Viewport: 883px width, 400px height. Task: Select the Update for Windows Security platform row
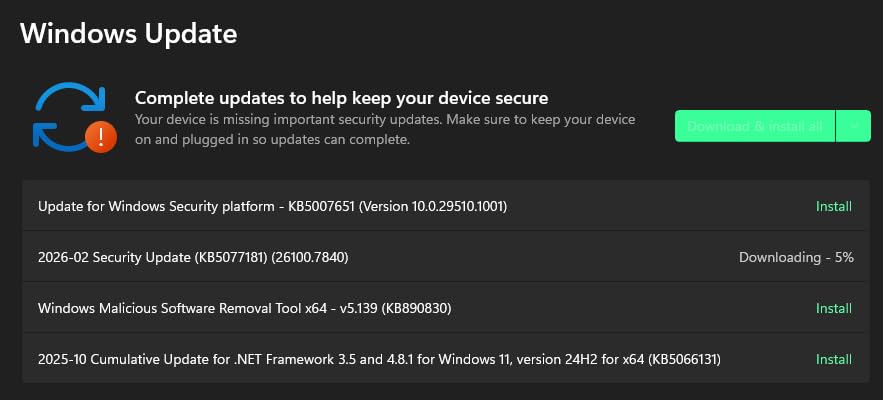[445, 206]
